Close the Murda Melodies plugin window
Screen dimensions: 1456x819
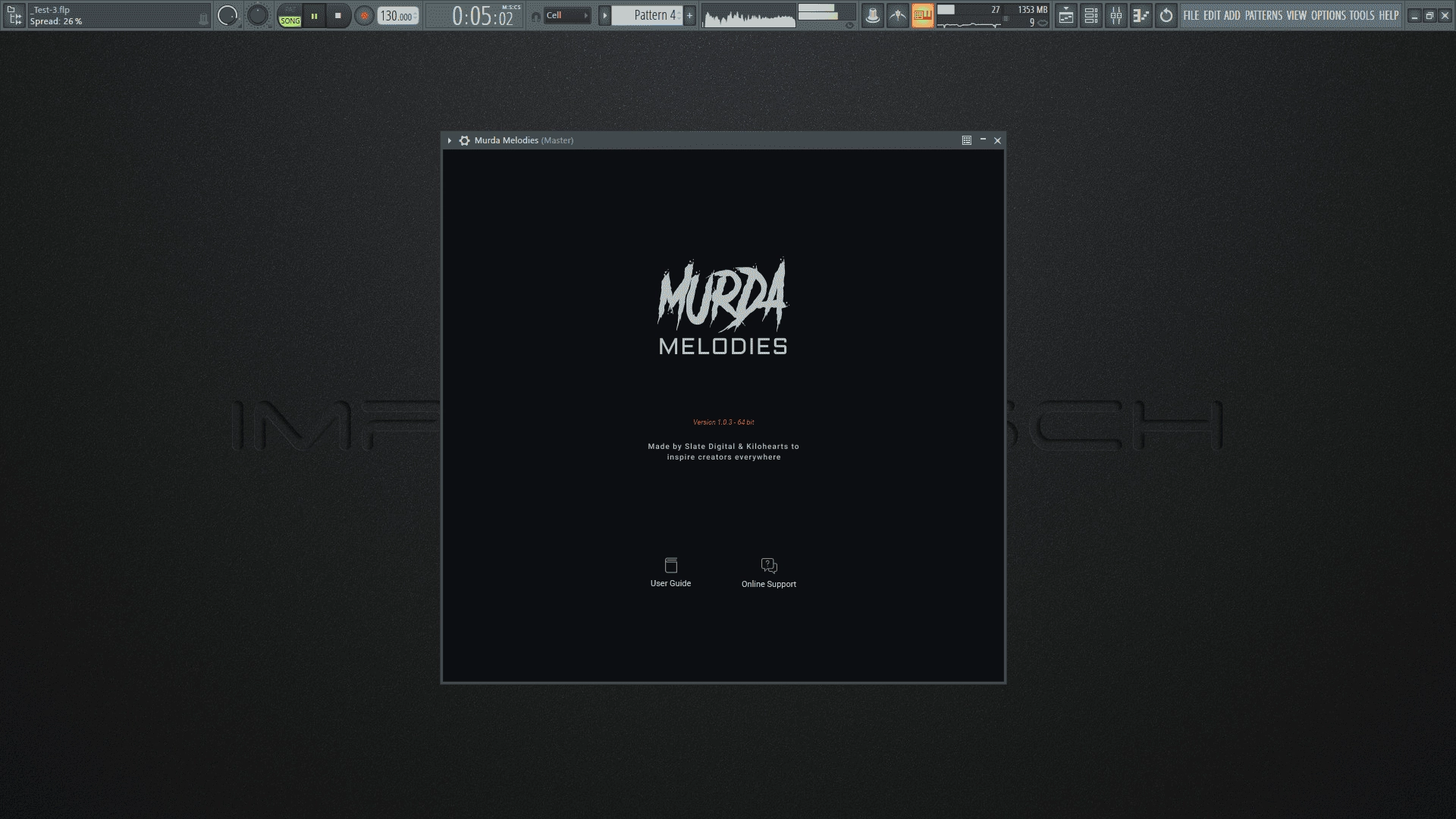(x=998, y=140)
